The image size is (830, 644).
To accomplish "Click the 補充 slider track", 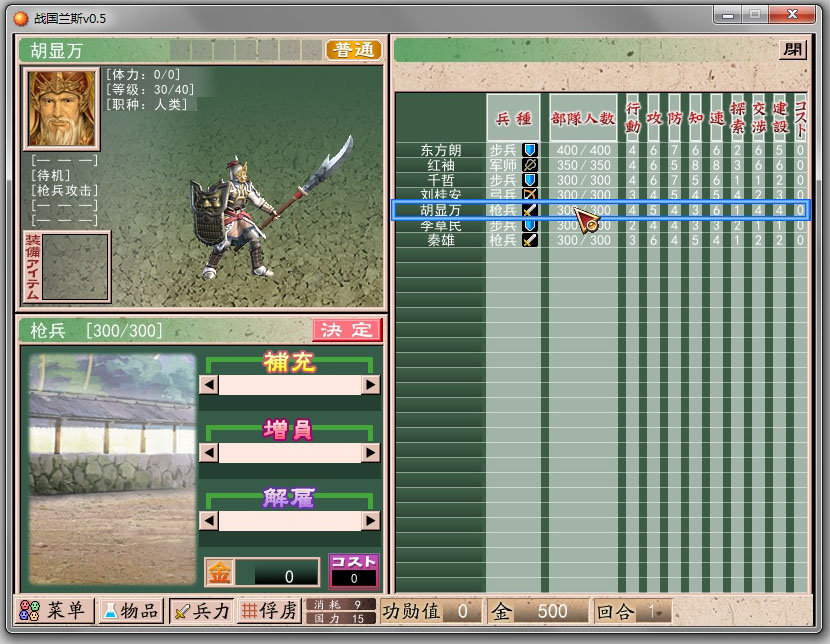I will click(290, 385).
